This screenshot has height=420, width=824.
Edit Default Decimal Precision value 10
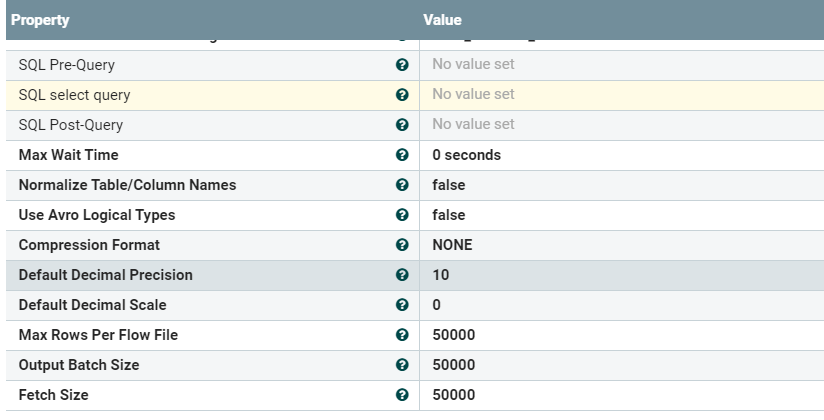441,275
